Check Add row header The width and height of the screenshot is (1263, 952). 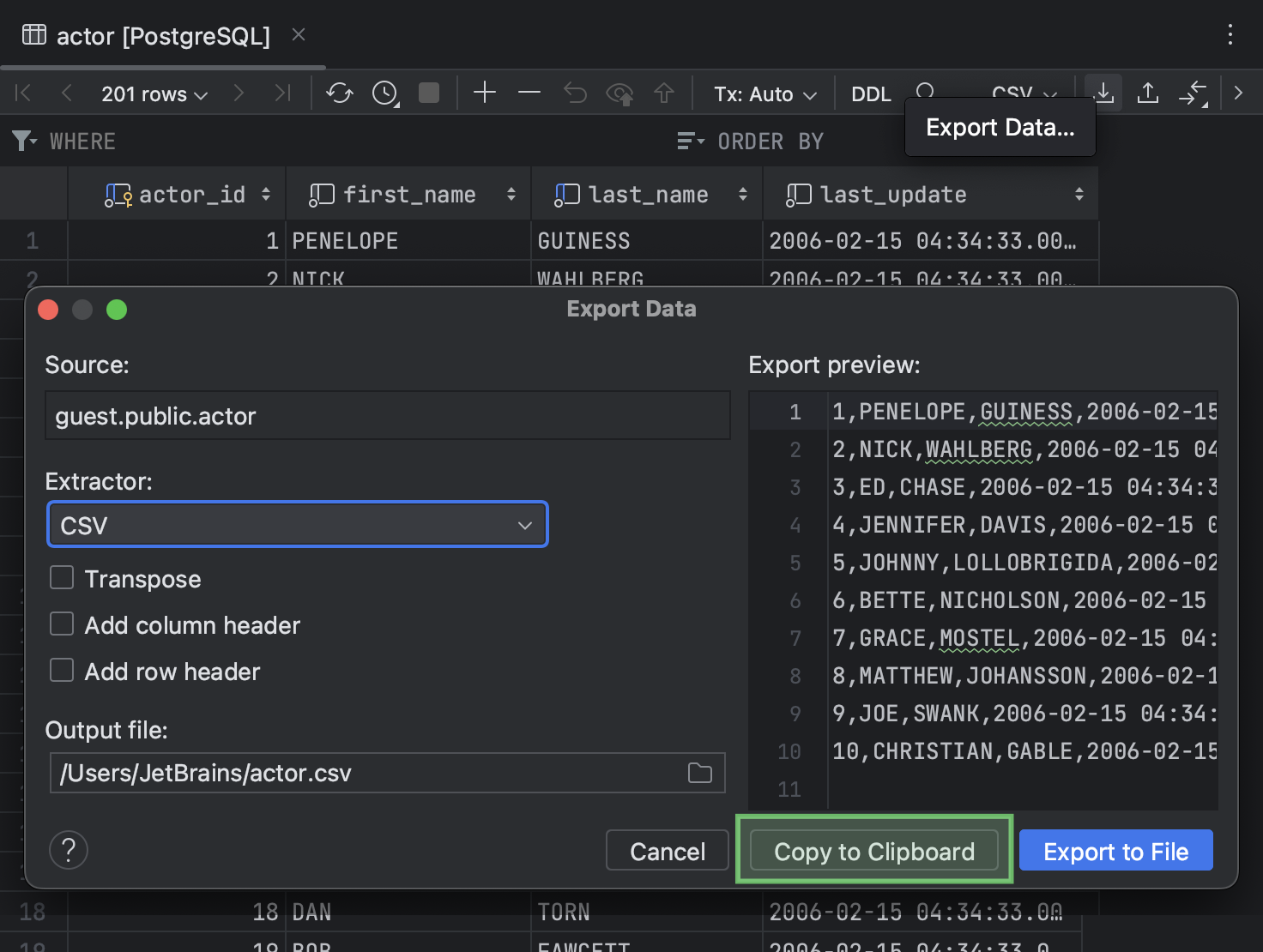[x=61, y=670]
